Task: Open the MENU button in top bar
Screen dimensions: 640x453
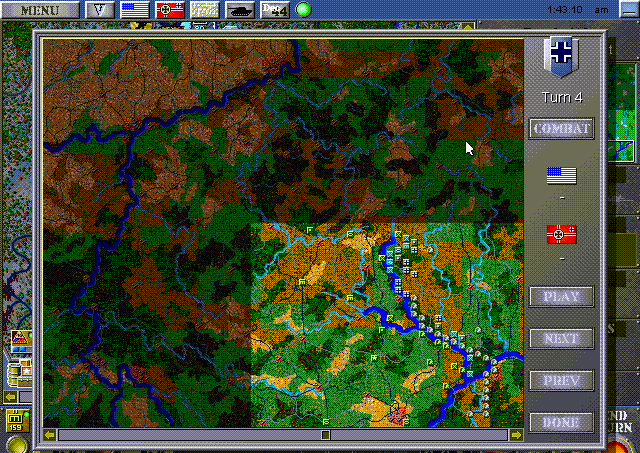Action: (39, 10)
